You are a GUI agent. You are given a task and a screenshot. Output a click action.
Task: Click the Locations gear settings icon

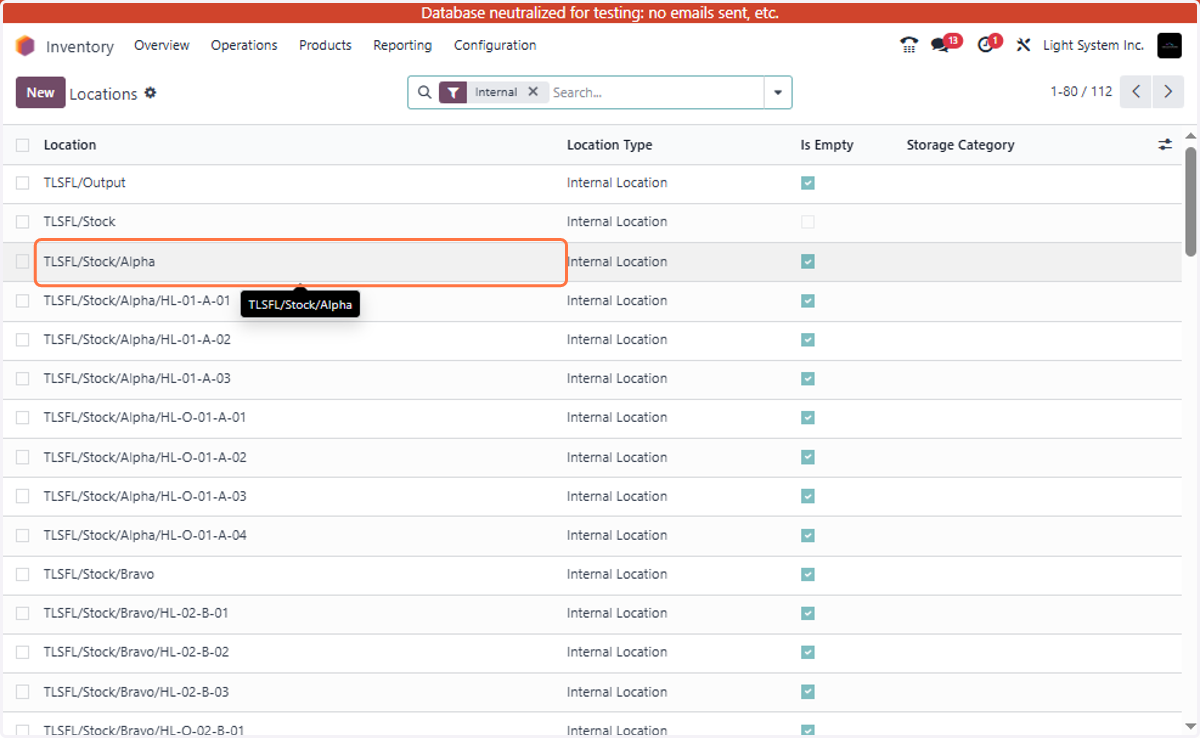(x=150, y=93)
